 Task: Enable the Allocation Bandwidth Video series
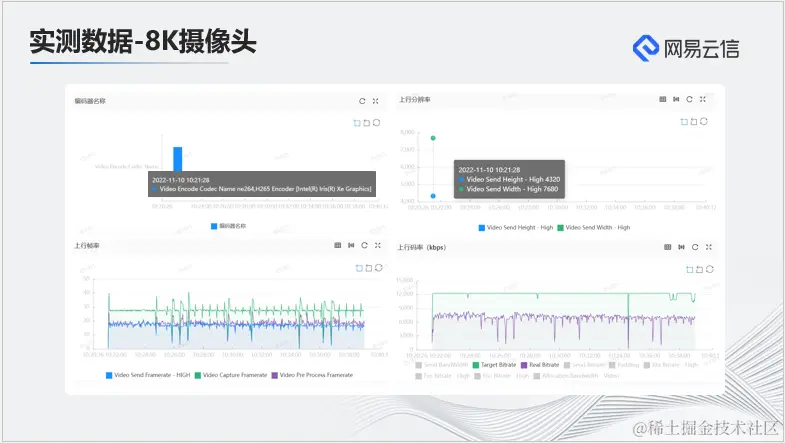(576, 376)
